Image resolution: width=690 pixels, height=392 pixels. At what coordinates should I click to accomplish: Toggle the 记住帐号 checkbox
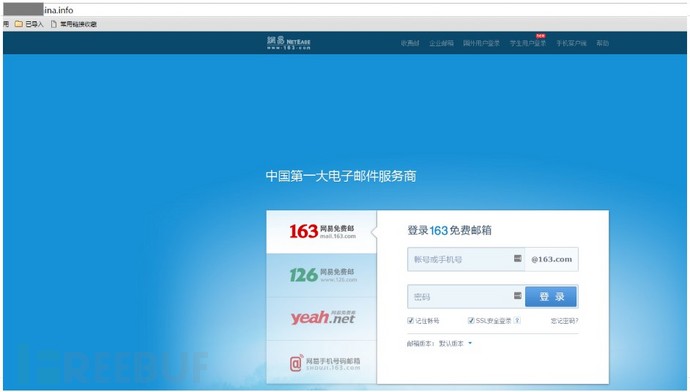410,321
